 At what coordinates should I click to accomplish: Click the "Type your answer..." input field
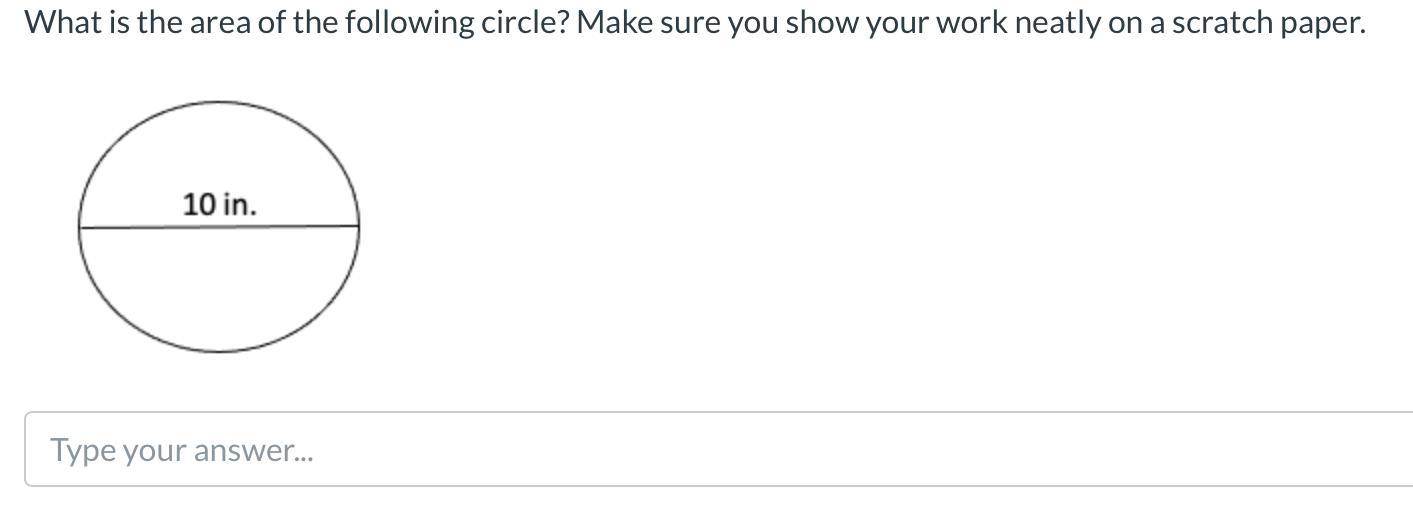(x=600, y=450)
